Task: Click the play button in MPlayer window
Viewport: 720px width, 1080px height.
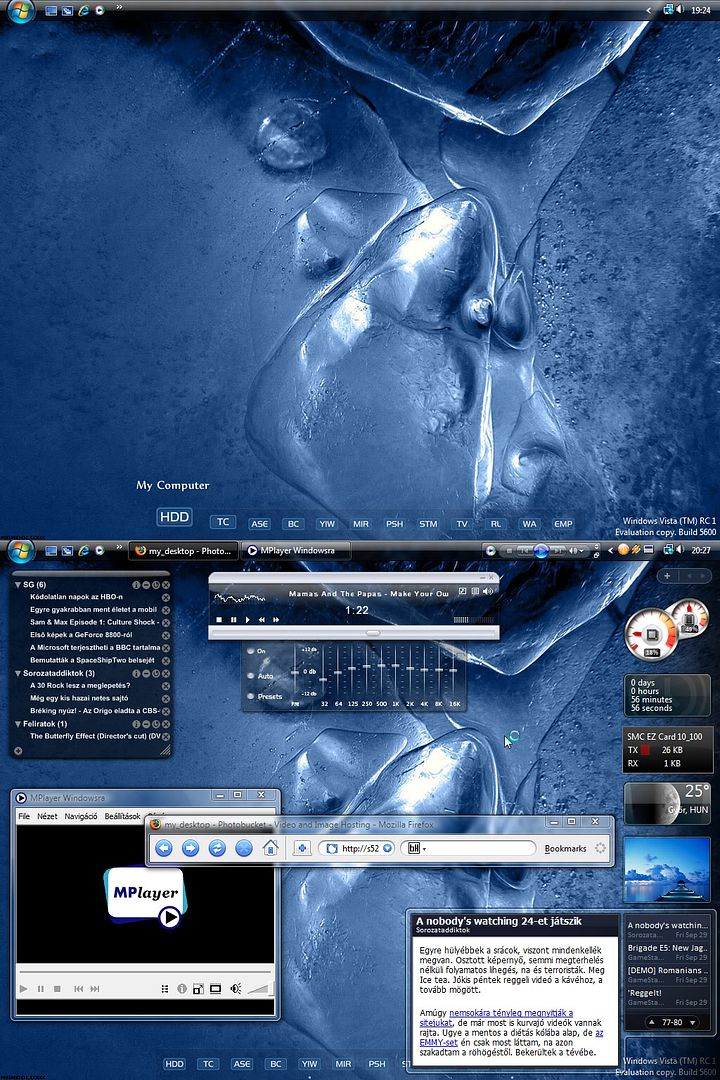Action: tap(24, 989)
